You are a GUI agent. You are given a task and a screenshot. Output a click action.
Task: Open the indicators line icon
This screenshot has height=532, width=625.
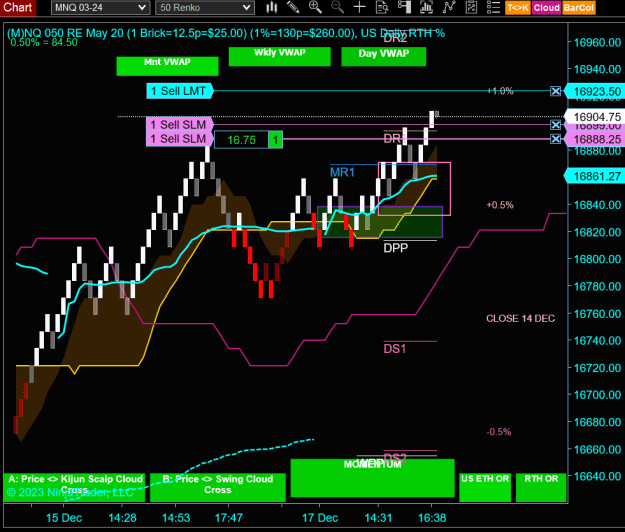tap(449, 7)
